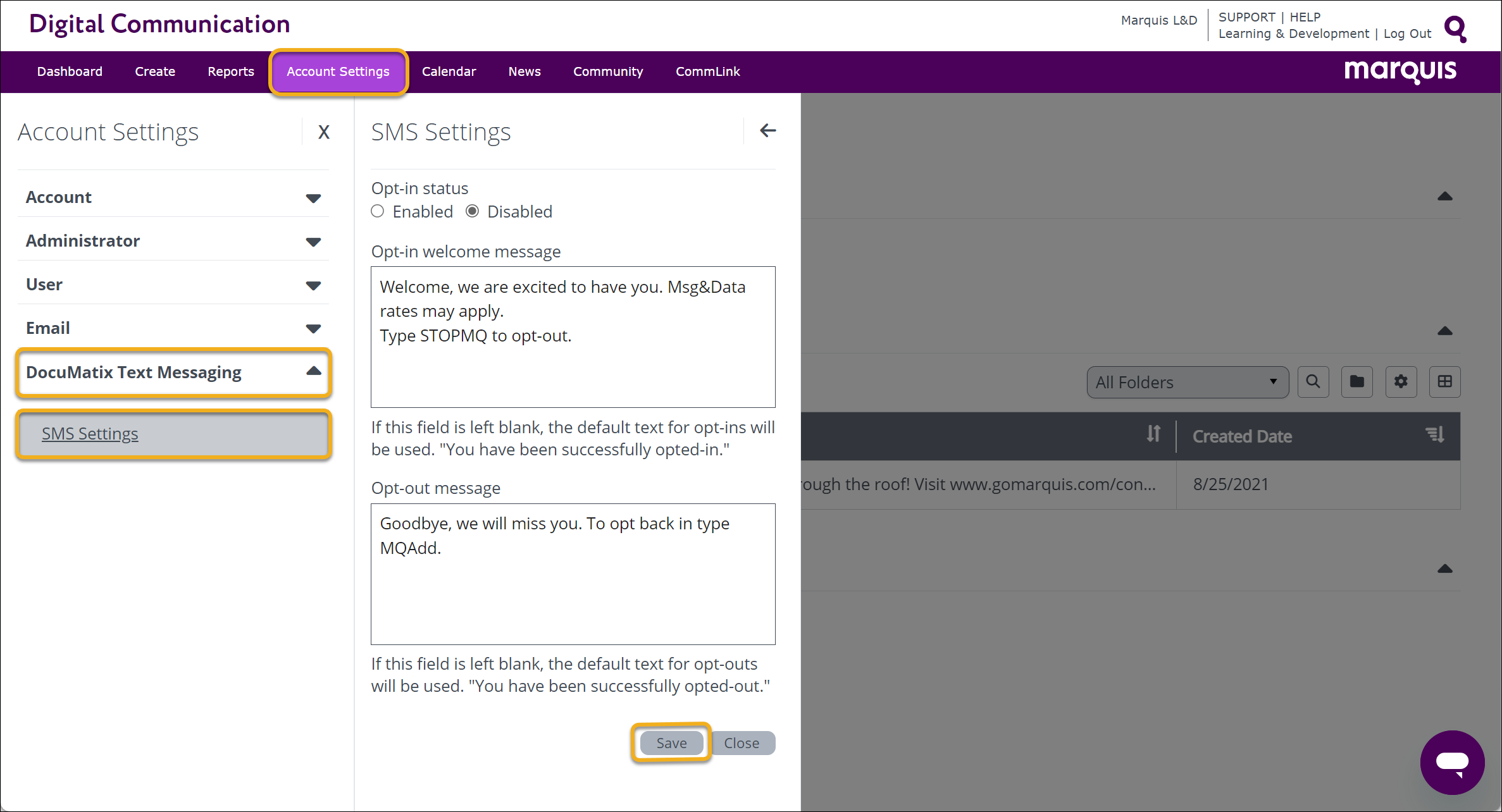The image size is (1502, 812).
Task: Click the marquis logo
Action: 1400,71
